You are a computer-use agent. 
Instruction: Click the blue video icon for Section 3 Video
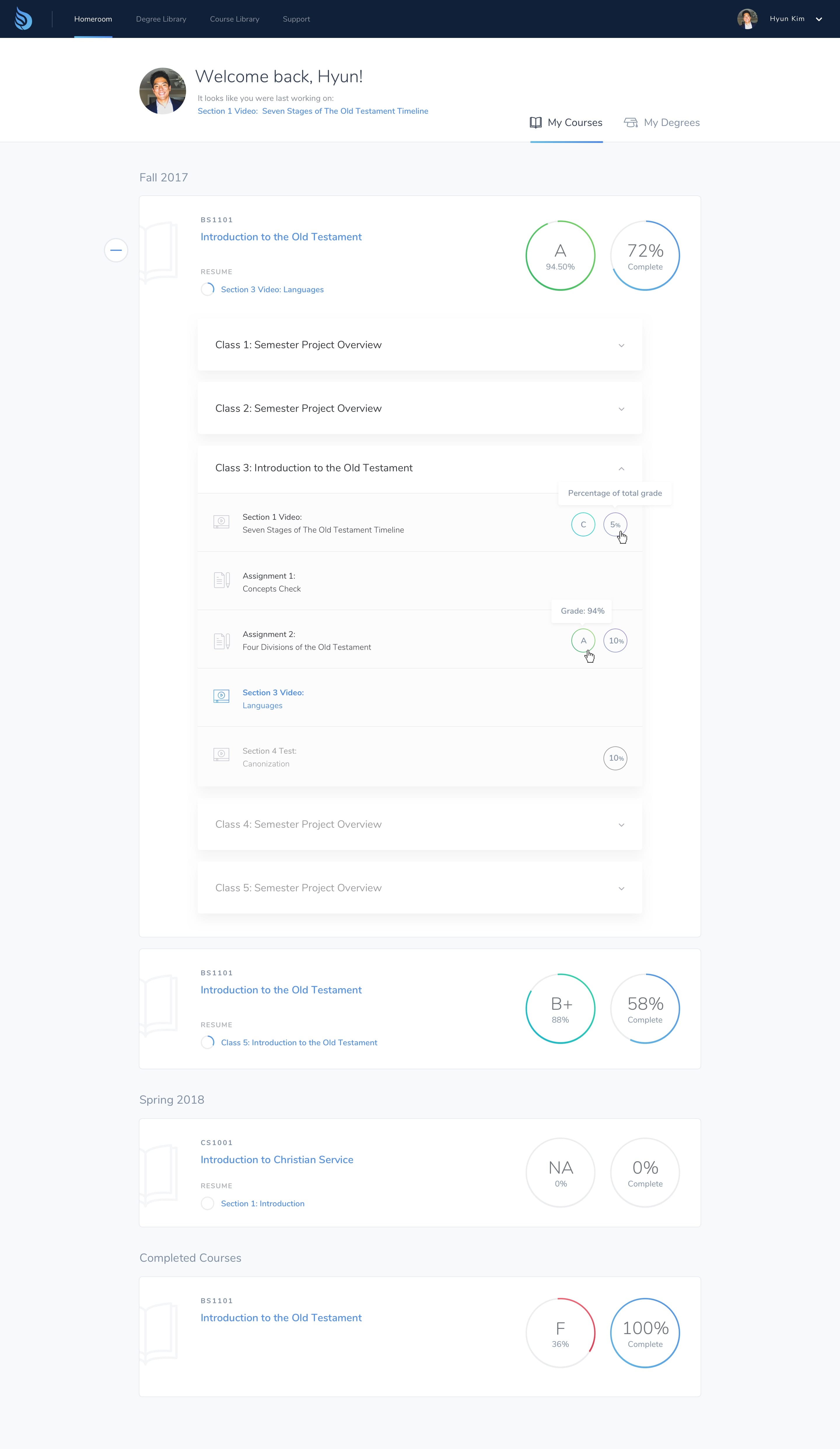(x=221, y=696)
